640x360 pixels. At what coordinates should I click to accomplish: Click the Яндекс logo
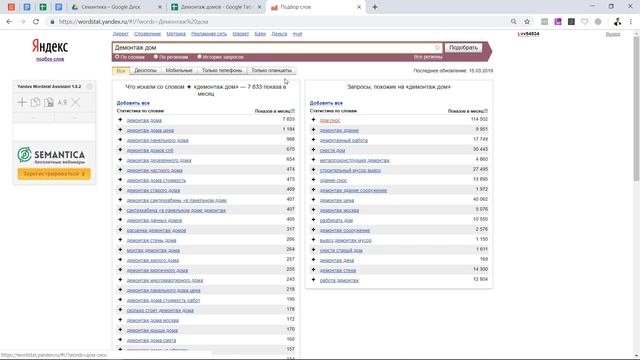click(x=50, y=46)
